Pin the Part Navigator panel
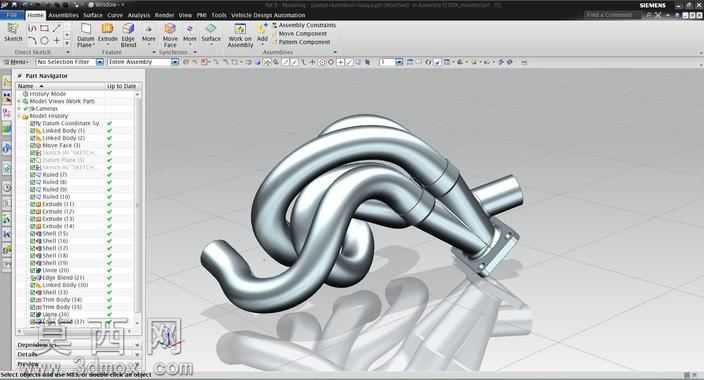The width and height of the screenshot is (704, 380). pos(19,76)
